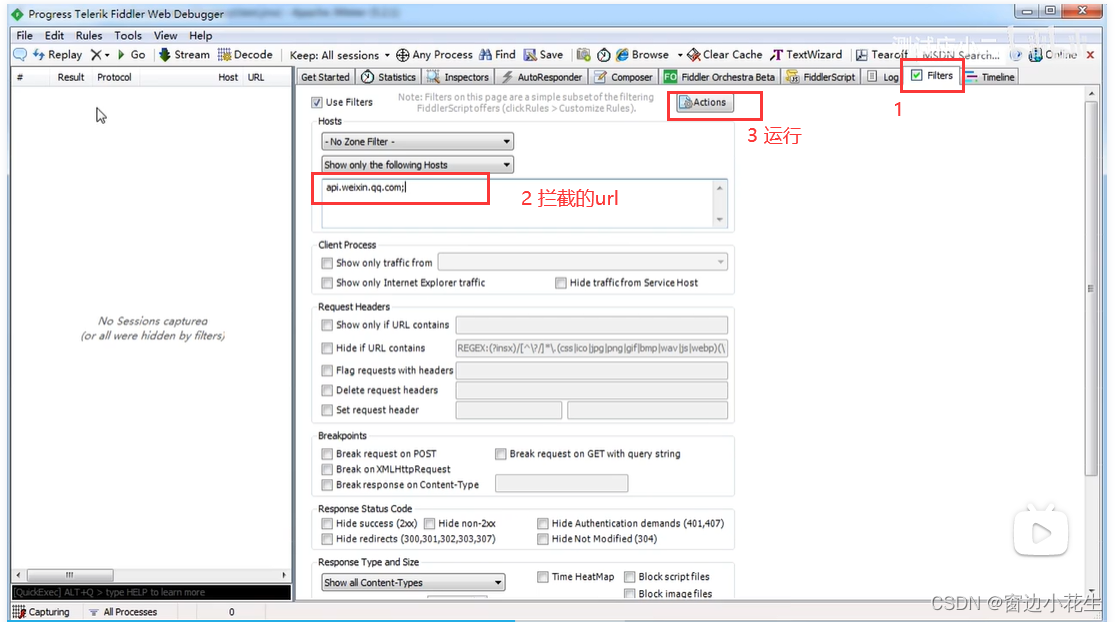The height and width of the screenshot is (622, 1118).
Task: Click the QuickExec command box
Action: pyautogui.click(x=151, y=593)
